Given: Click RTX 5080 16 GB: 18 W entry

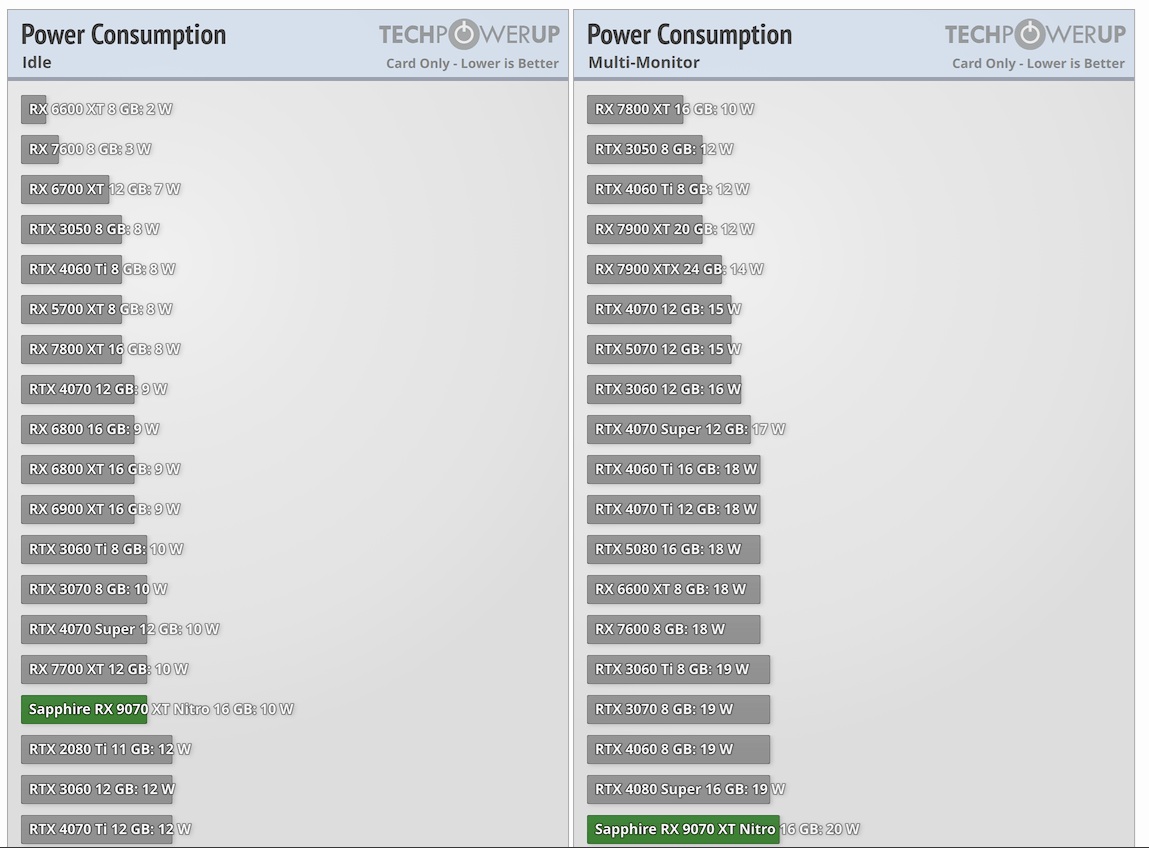Looking at the screenshot, I should (674, 549).
